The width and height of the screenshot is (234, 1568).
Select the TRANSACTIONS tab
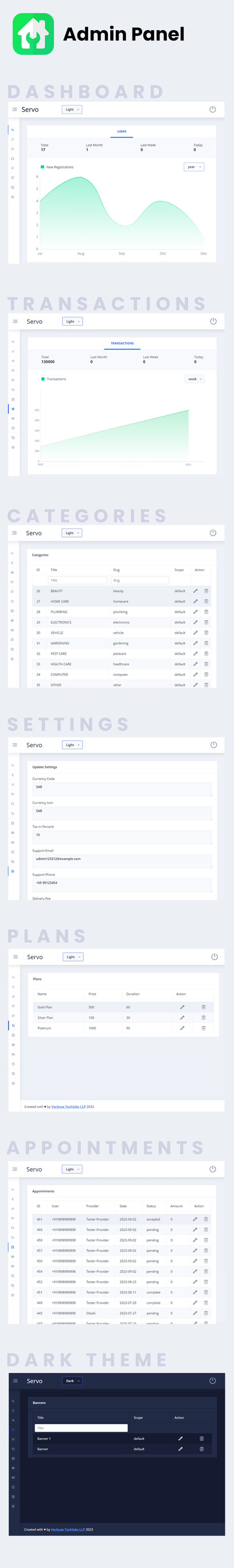122,343
